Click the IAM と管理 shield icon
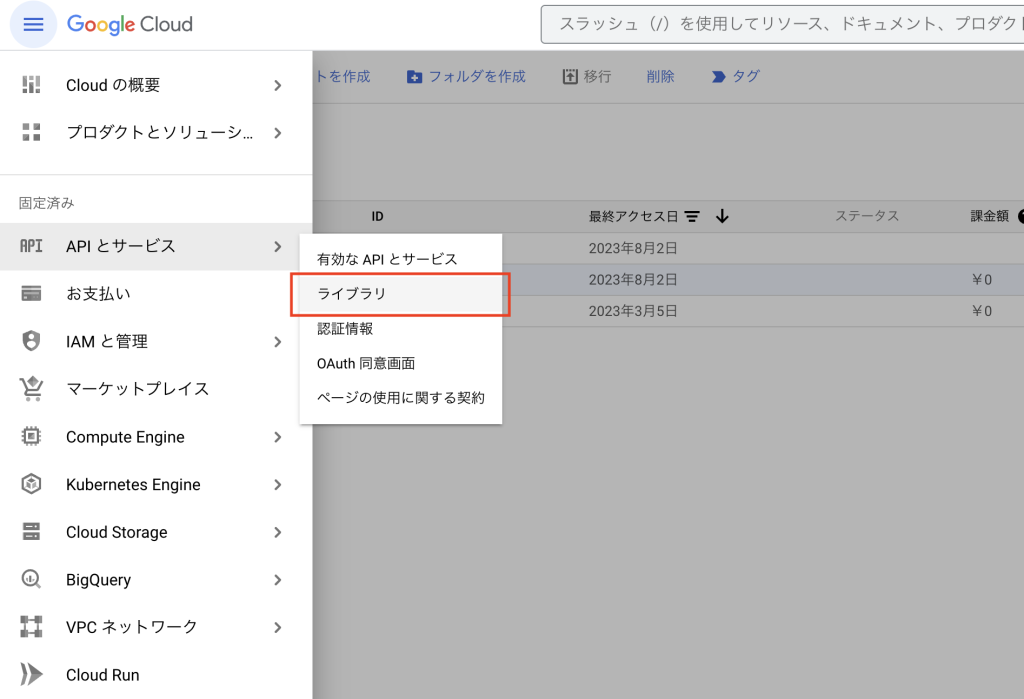Screen dimensions: 1024x699 31,341
